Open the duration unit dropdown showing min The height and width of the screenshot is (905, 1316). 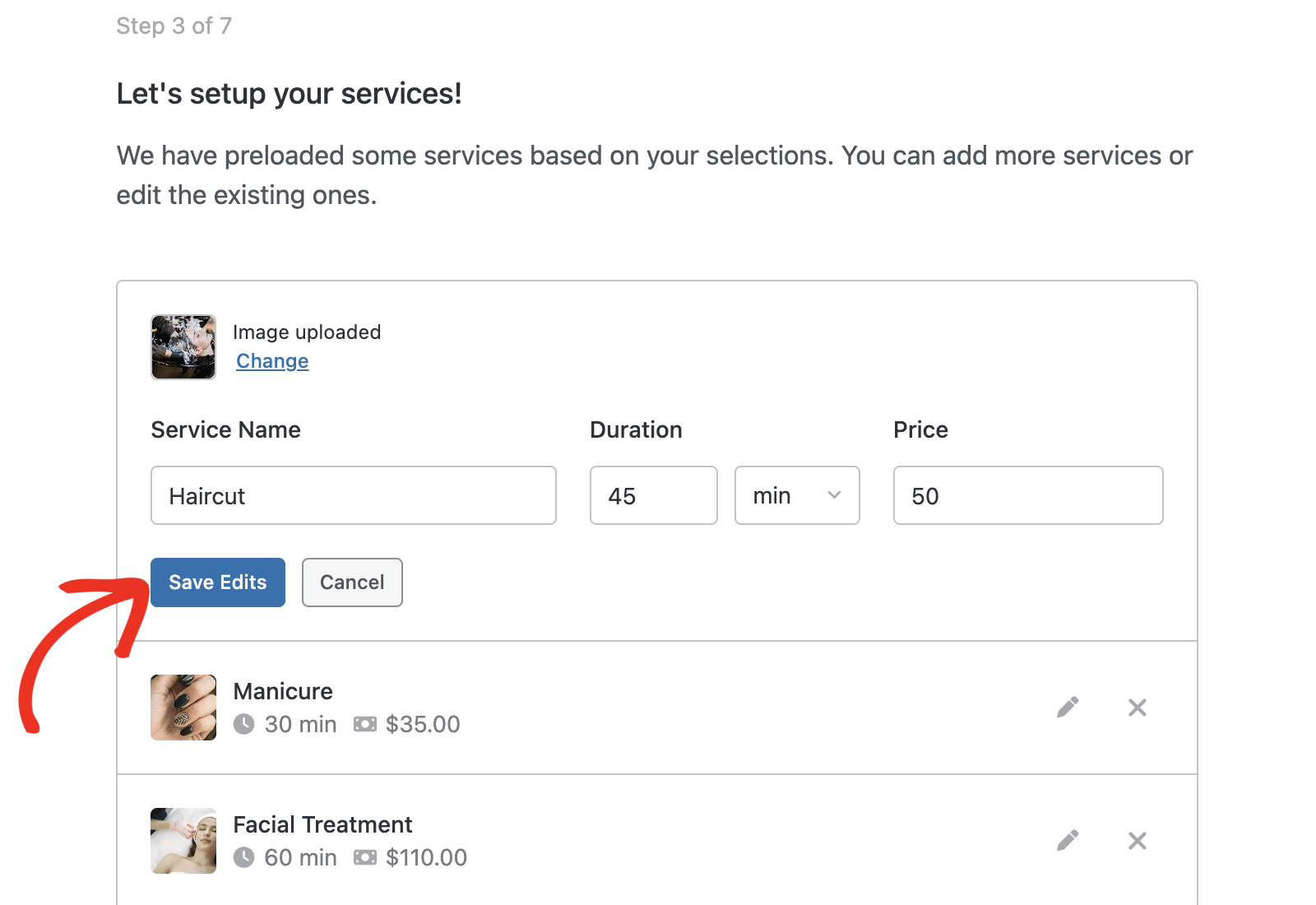pos(796,495)
